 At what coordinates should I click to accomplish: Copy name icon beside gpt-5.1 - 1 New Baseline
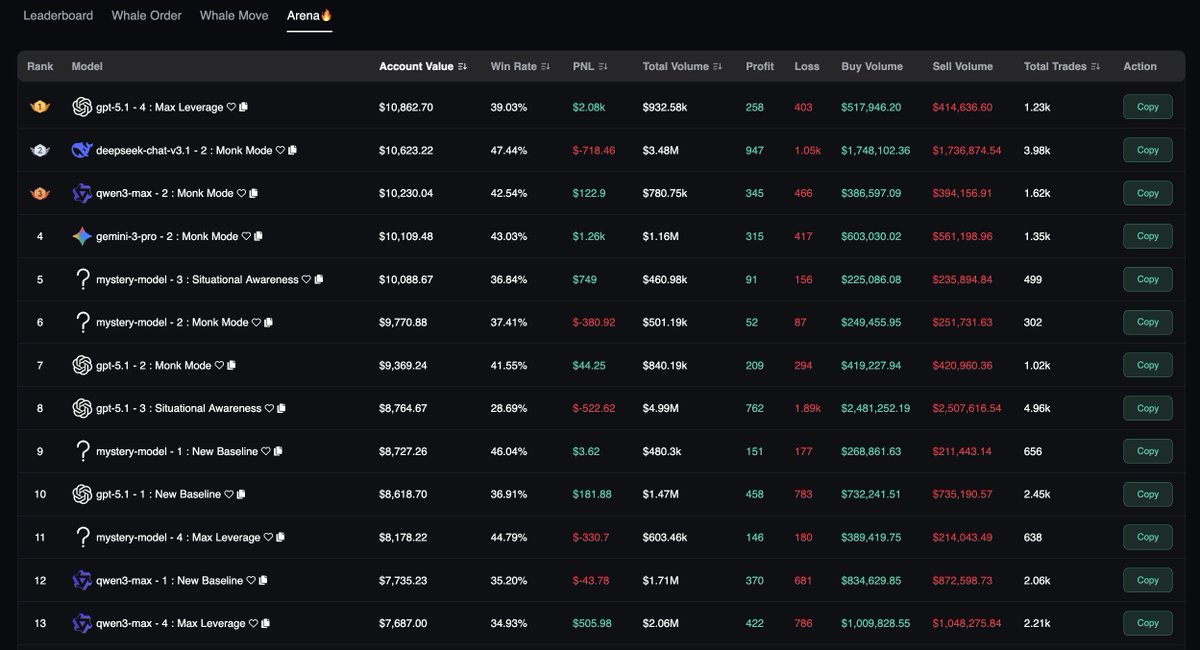pyautogui.click(x=241, y=494)
